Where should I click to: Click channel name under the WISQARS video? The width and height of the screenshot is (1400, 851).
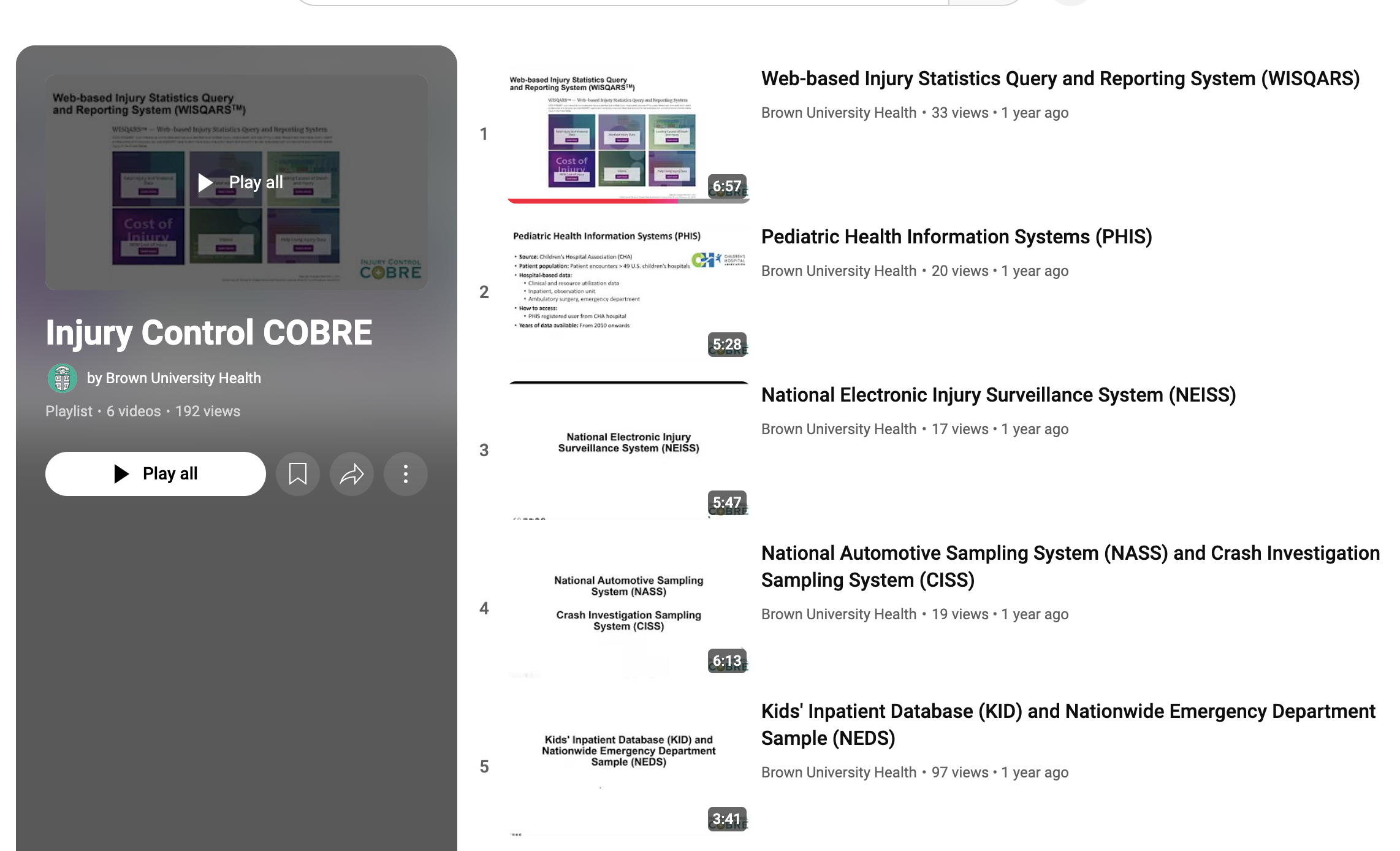point(839,113)
